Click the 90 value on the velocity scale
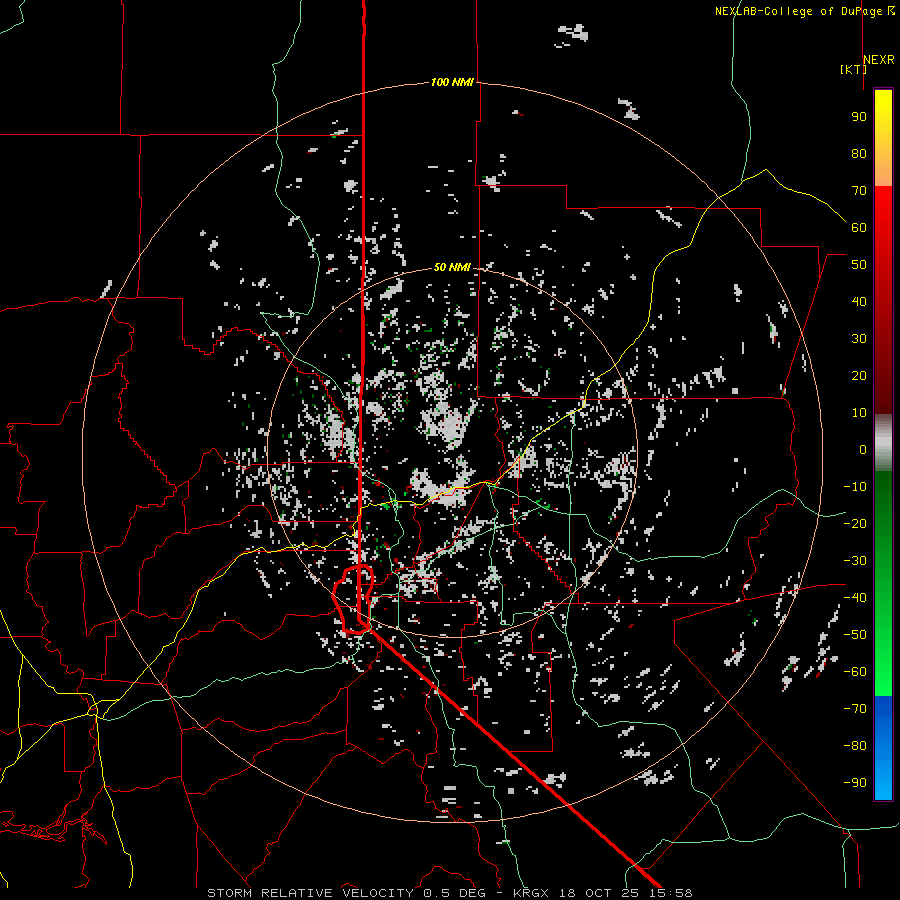 (x=859, y=117)
